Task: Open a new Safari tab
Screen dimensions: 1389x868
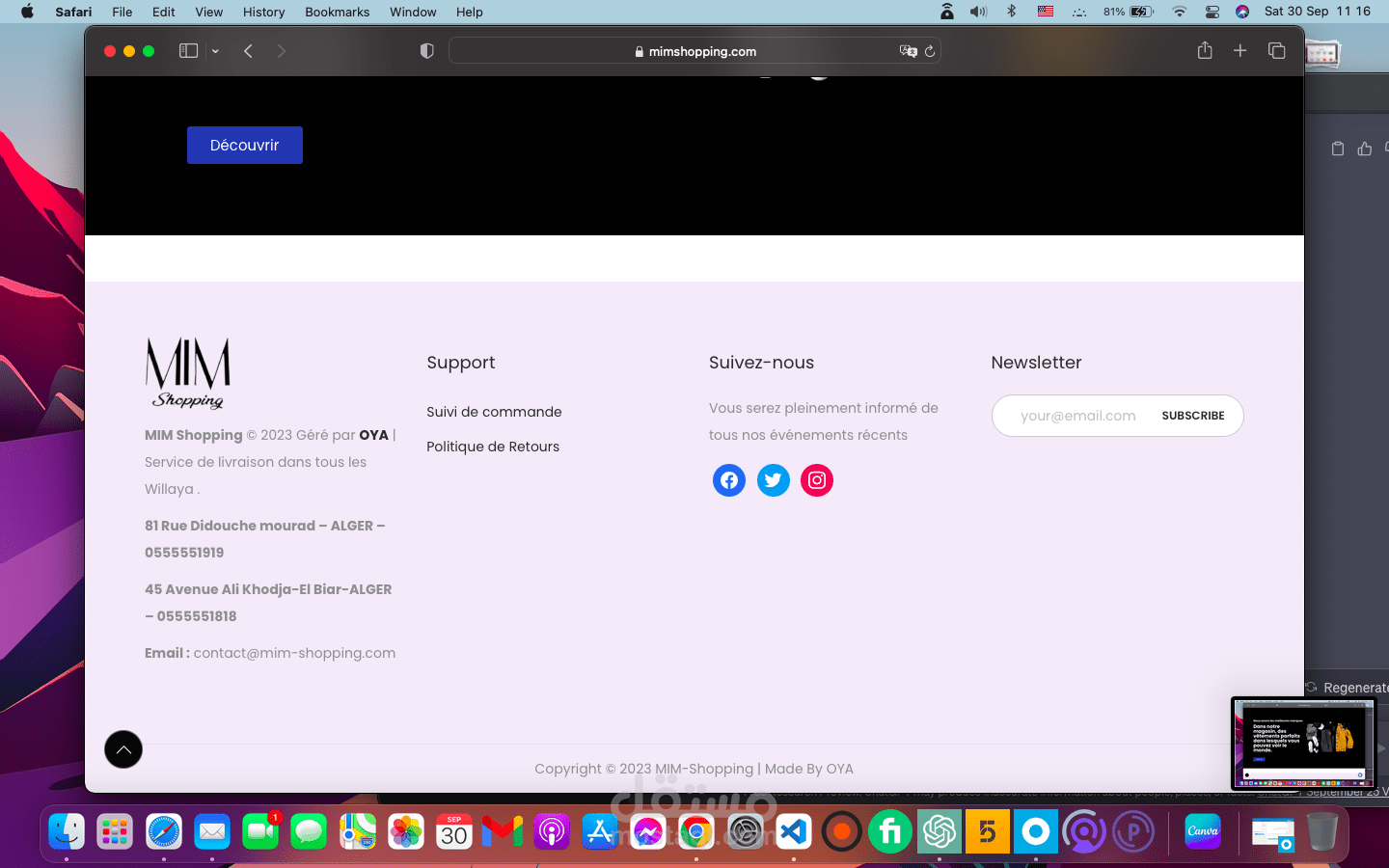Action: tap(1240, 50)
